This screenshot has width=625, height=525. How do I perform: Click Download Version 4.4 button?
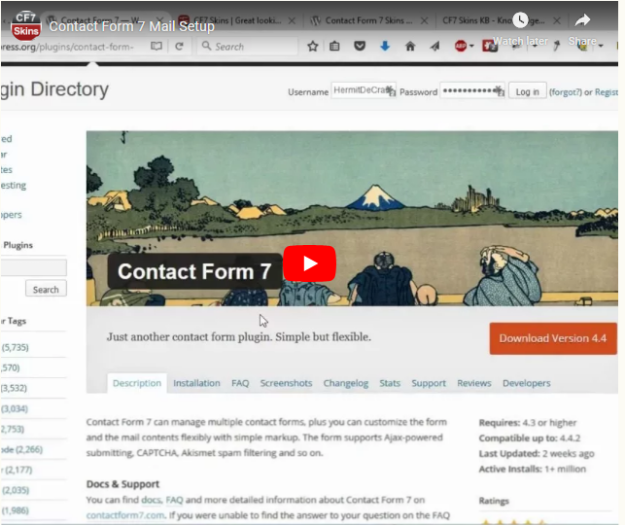click(x=553, y=338)
